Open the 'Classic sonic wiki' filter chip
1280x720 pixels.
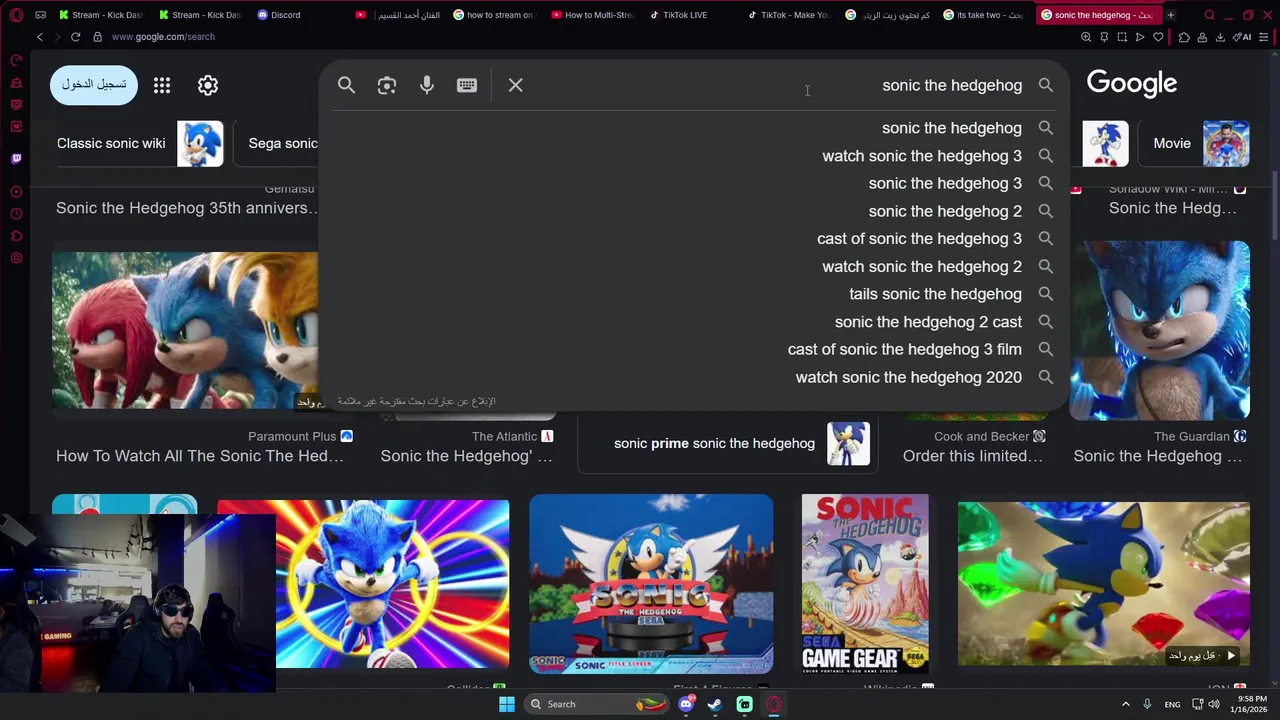point(139,144)
